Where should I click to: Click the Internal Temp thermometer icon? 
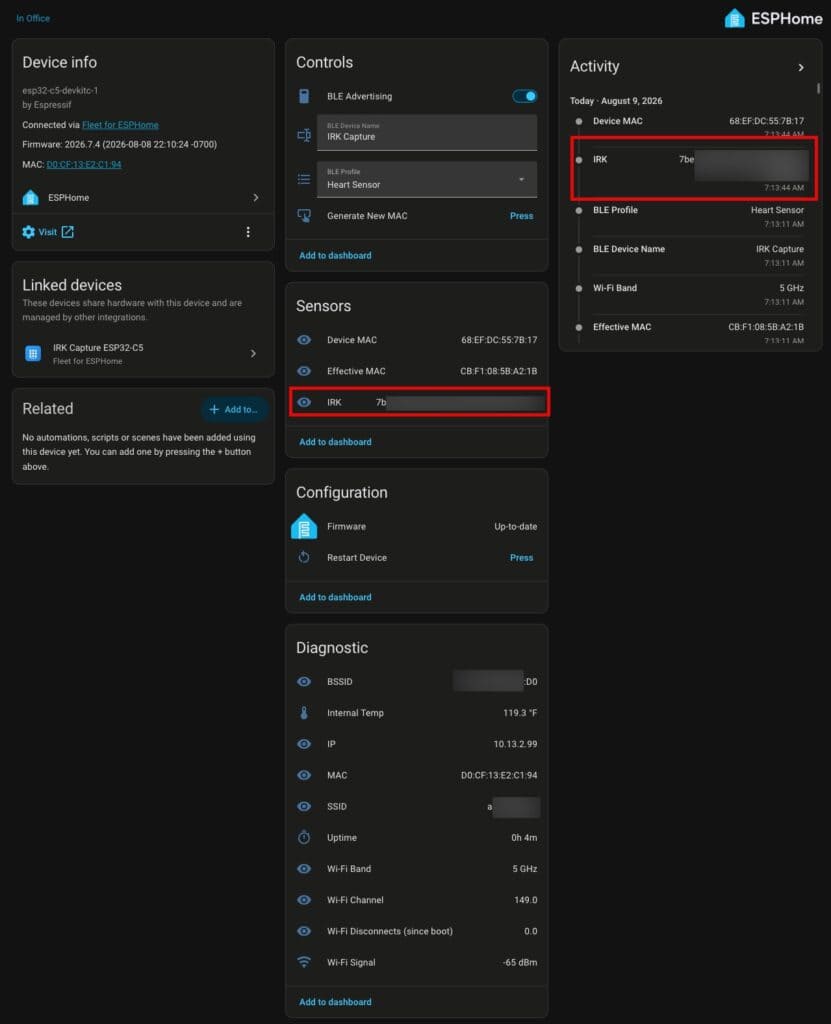tap(304, 712)
